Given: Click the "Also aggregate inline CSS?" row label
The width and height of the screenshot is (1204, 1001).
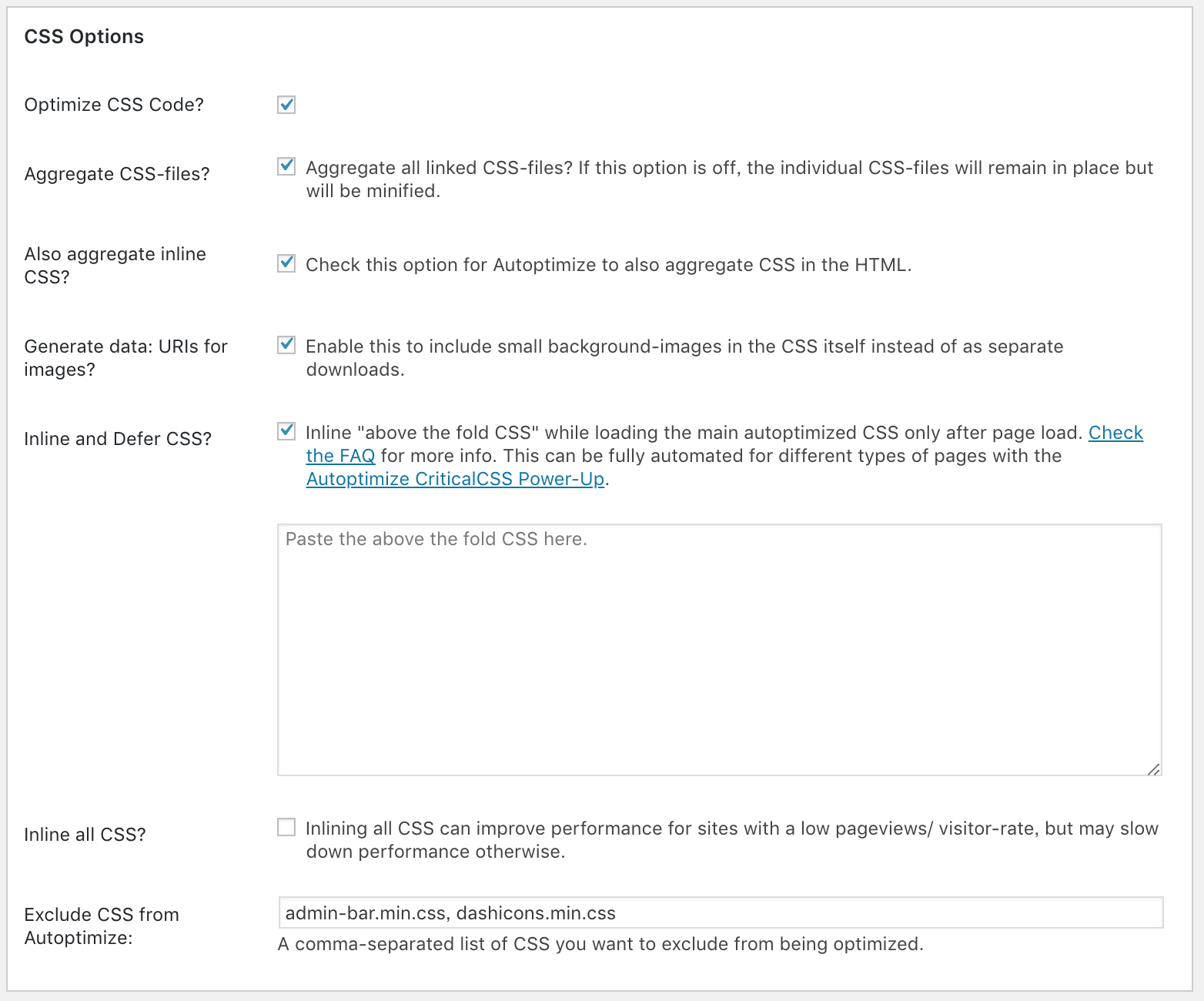Looking at the screenshot, I should coord(115,265).
